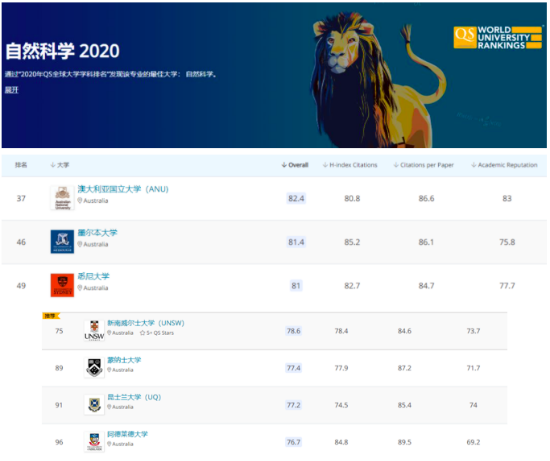
Task: Click UQ academic reputation value 74
Action: pyautogui.click(x=473, y=406)
